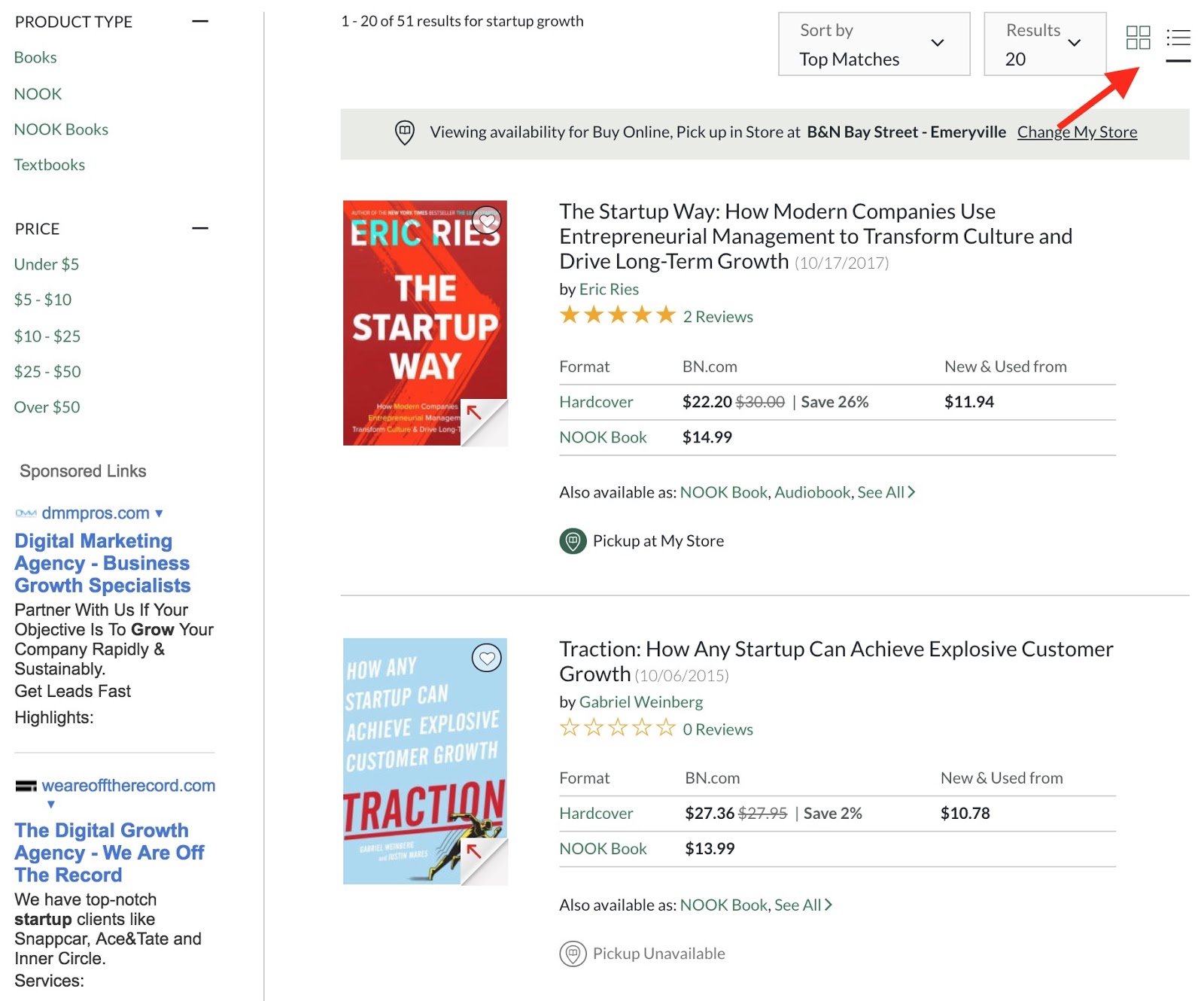Open Traction book cover thumbnail
This screenshot has width=1204, height=1001.
coord(425,761)
